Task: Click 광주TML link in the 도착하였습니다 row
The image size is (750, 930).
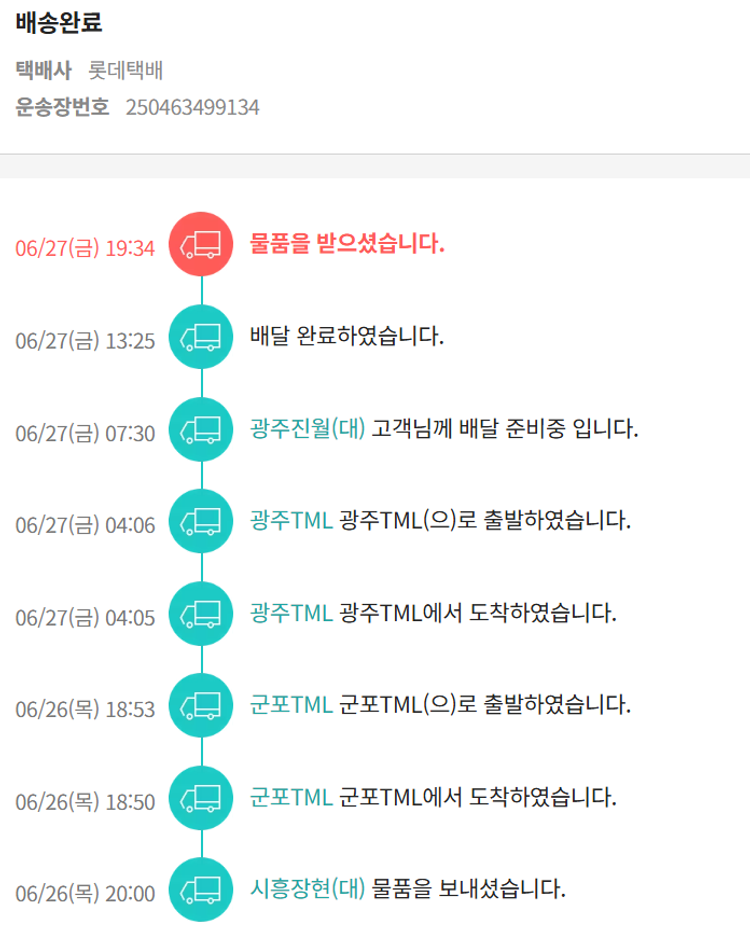Action: point(291,613)
